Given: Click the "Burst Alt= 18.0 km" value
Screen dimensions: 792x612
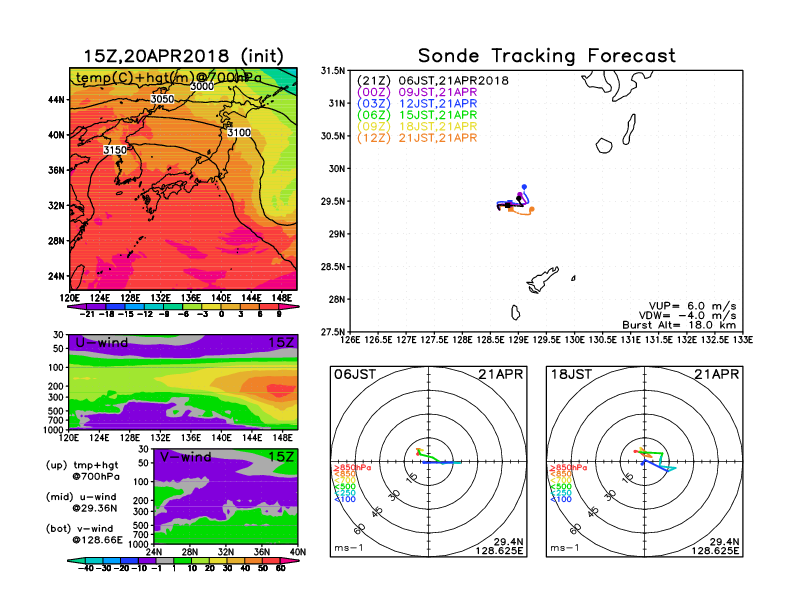Looking at the screenshot, I should [679, 325].
